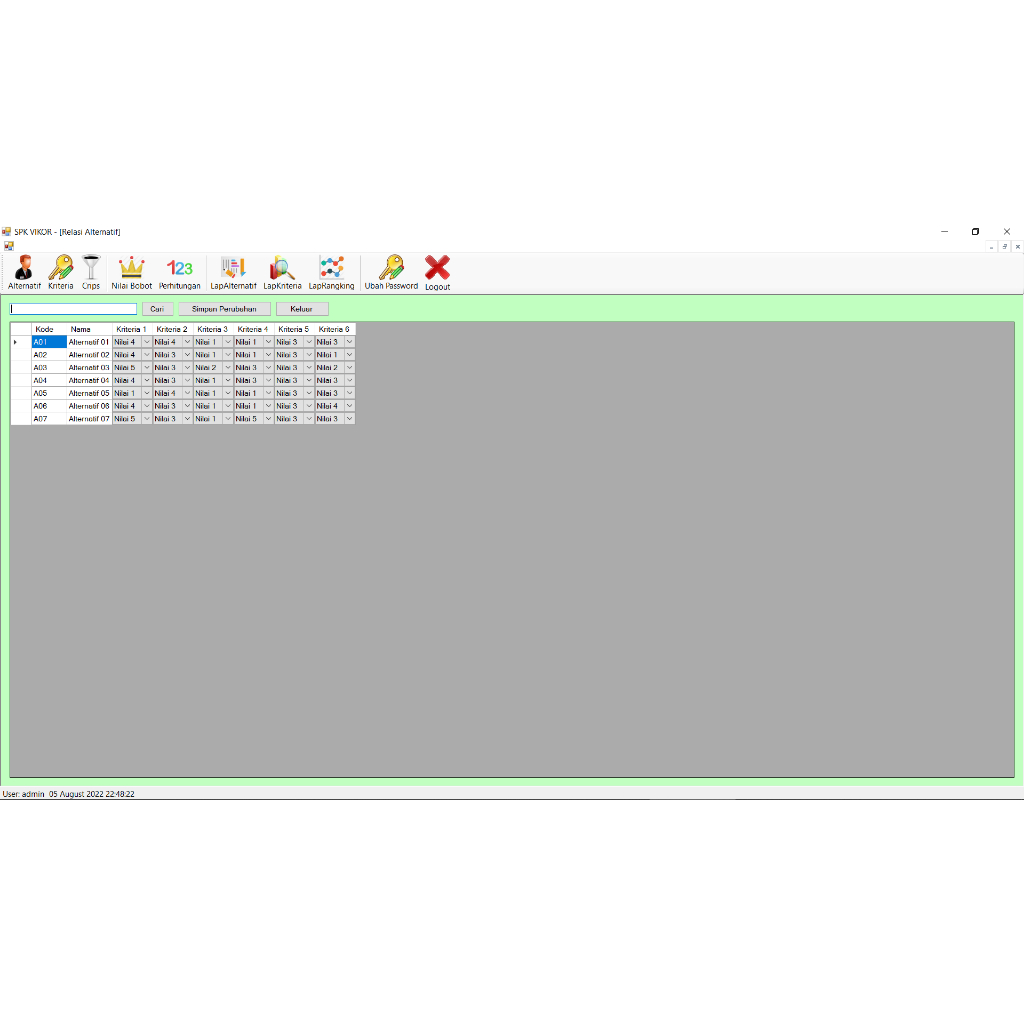Focus the search text field
This screenshot has width=1024, height=1024.
point(73,309)
